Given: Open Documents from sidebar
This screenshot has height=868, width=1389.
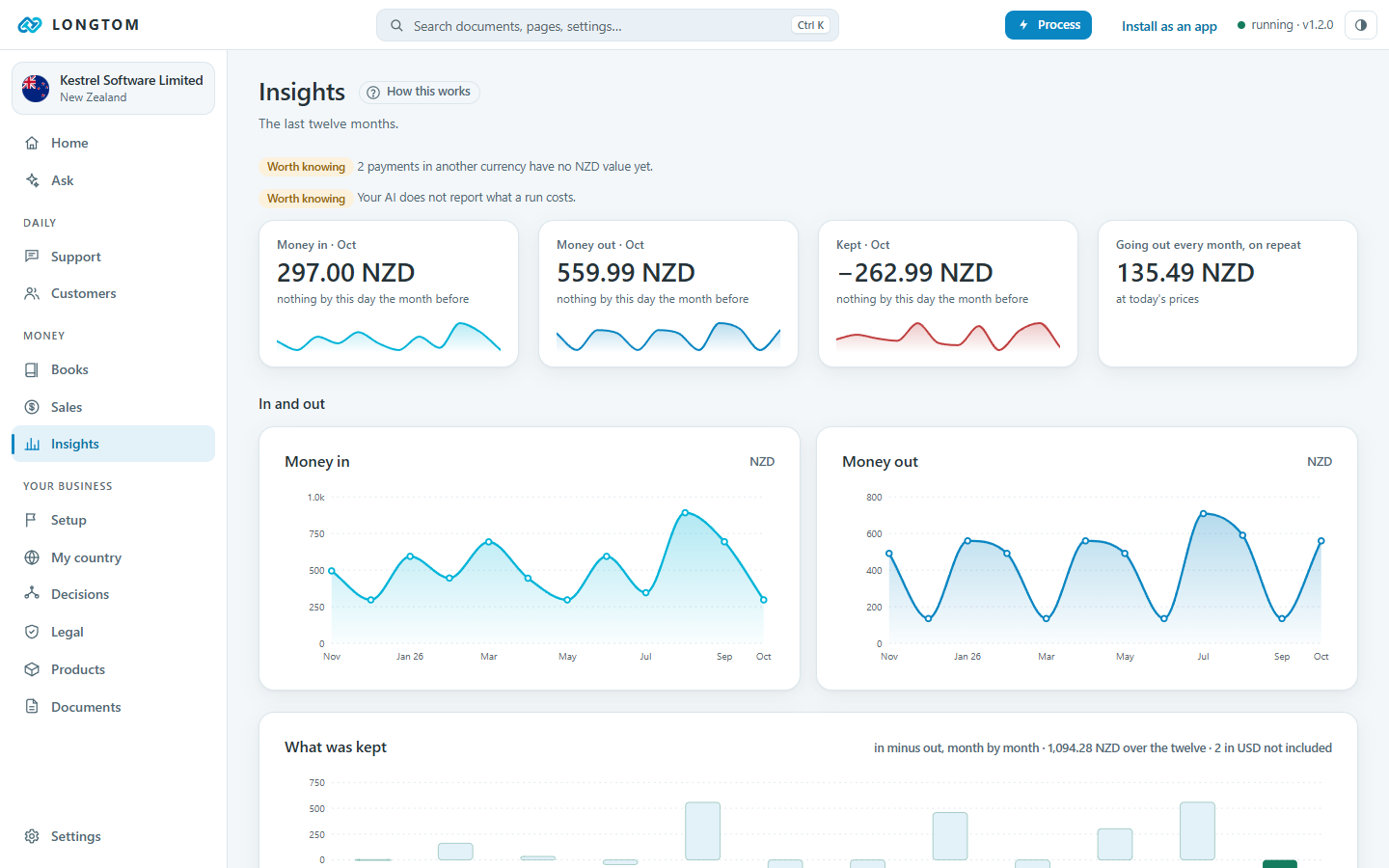Looking at the screenshot, I should (113, 707).
